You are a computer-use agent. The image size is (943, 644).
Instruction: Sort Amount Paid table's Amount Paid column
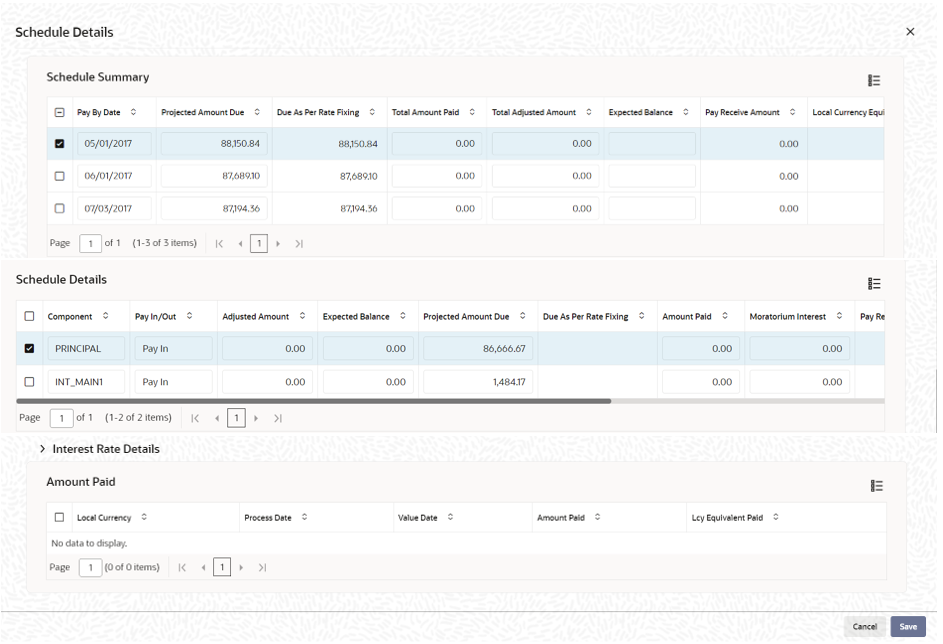[597, 517]
